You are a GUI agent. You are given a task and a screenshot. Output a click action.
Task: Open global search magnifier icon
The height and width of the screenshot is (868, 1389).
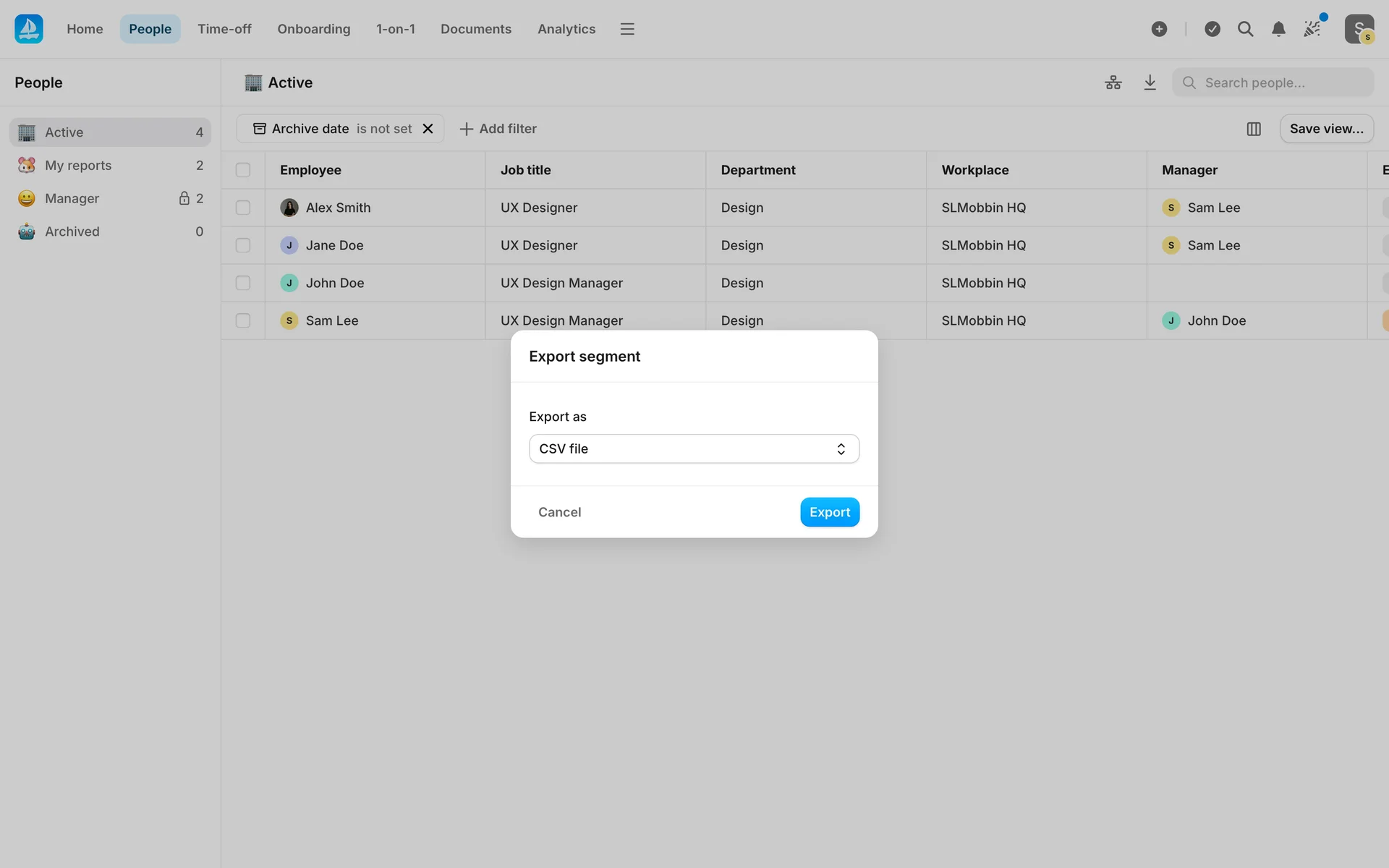1245,29
